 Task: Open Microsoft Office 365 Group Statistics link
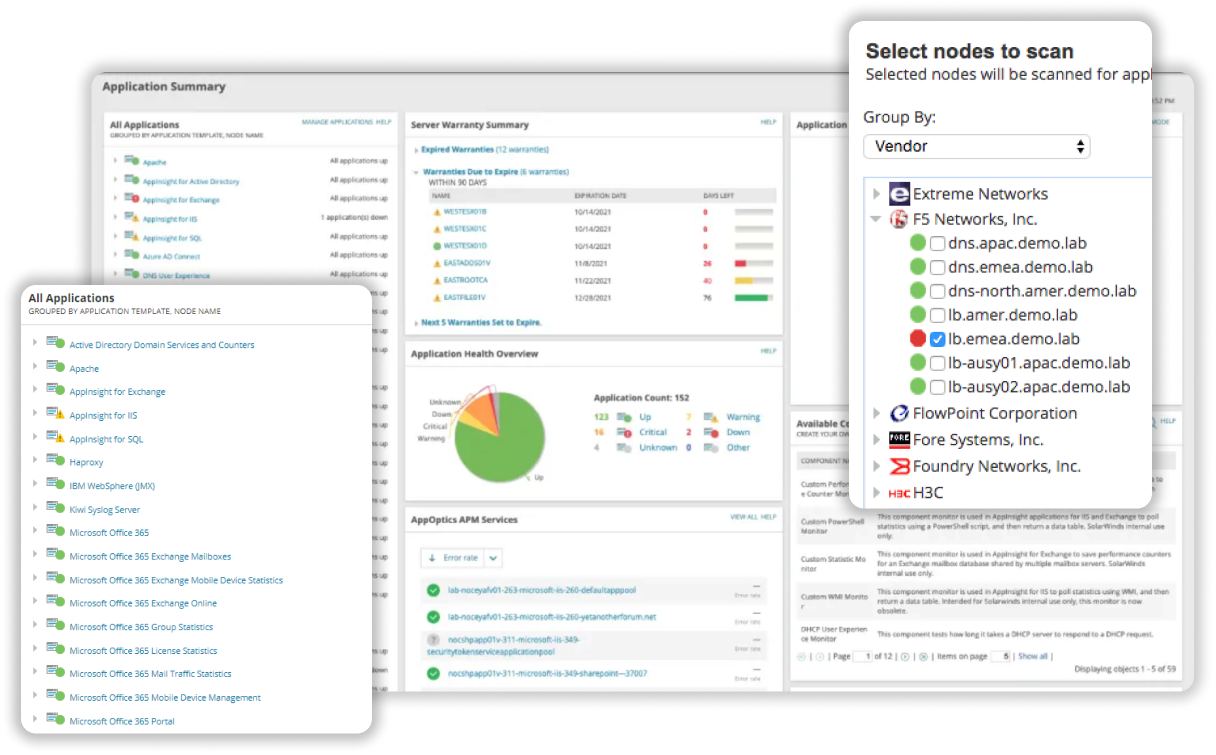(x=141, y=627)
